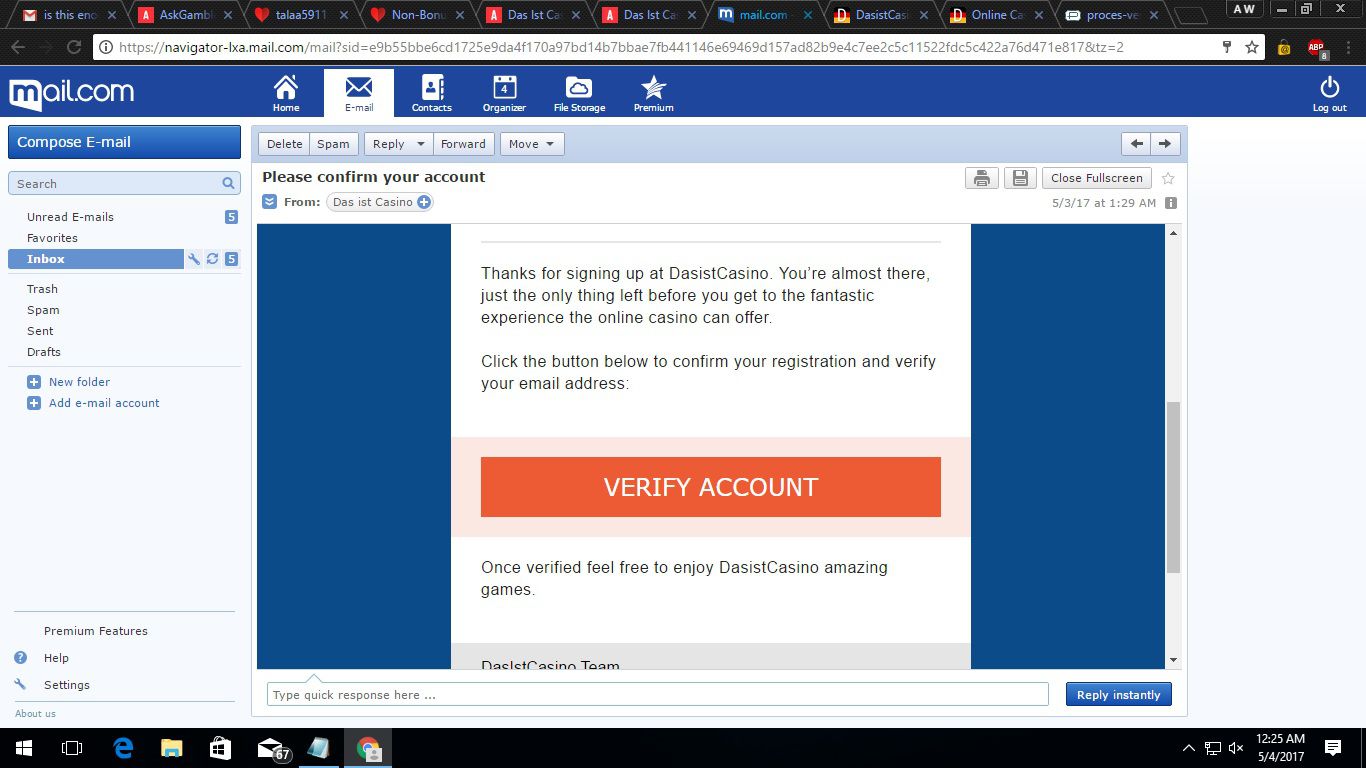Star this email as favorite
The width and height of the screenshot is (1366, 768).
point(1168,178)
